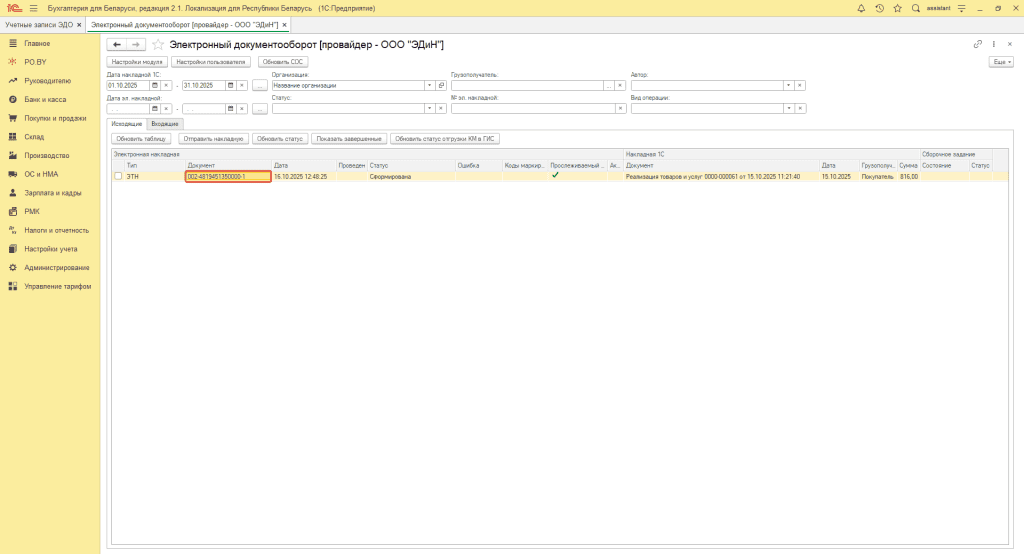The image size is (1024, 554).
Task: Open calendar for start date 01.10.2025
Action: pos(155,85)
